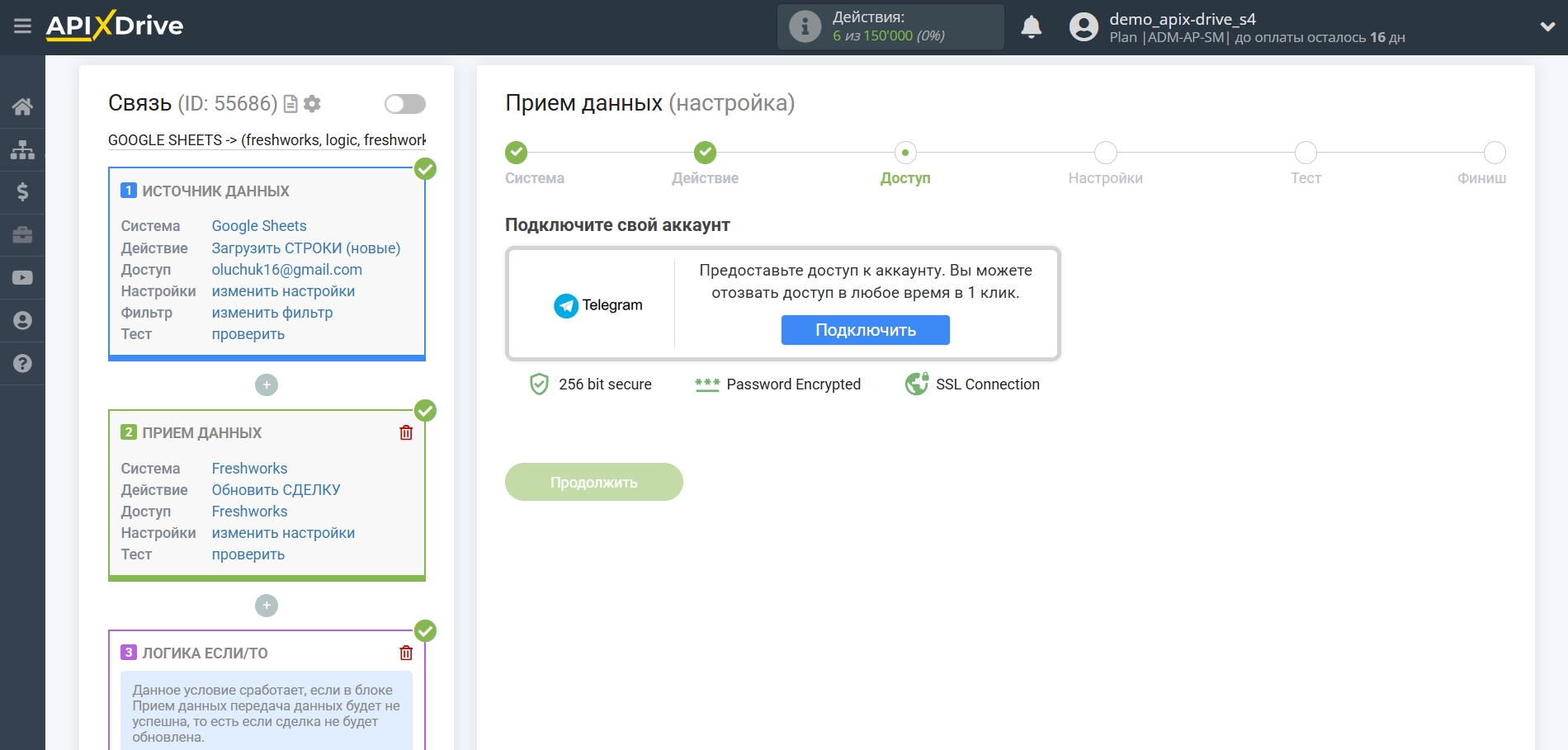Add a block below ИСТОЧНИК ДАННЫХ with plus
Viewport: 1568px width, 750px height.
click(267, 385)
